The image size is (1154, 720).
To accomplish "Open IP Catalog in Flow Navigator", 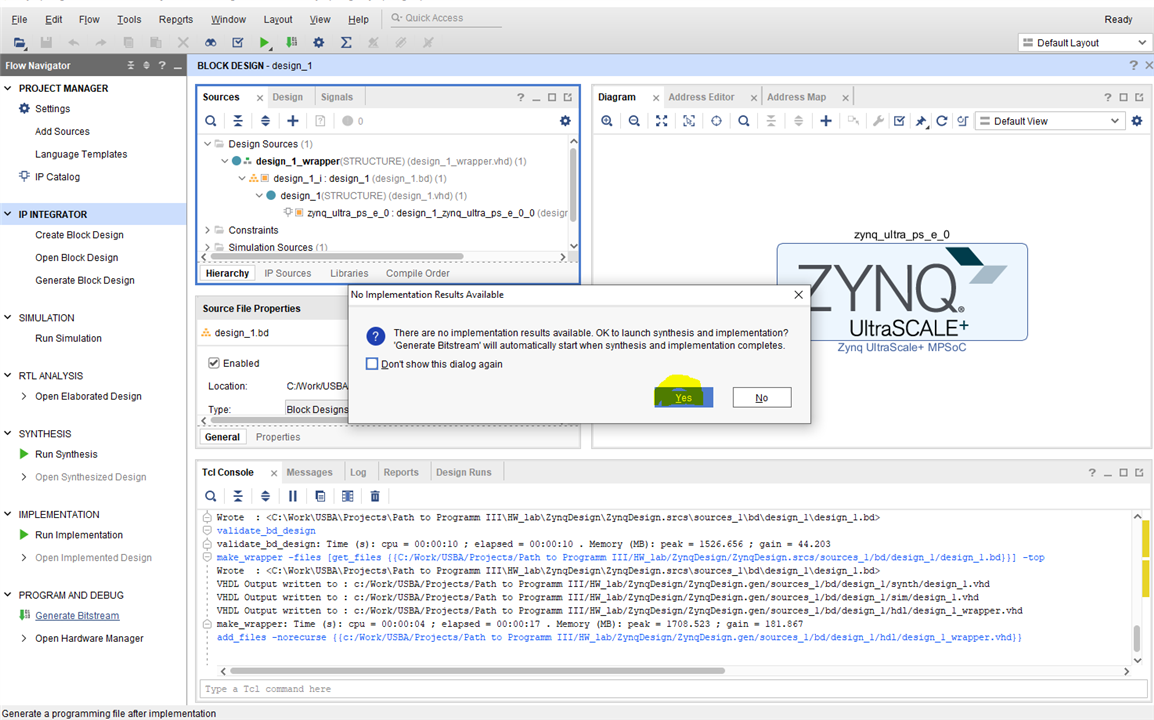I will point(57,177).
